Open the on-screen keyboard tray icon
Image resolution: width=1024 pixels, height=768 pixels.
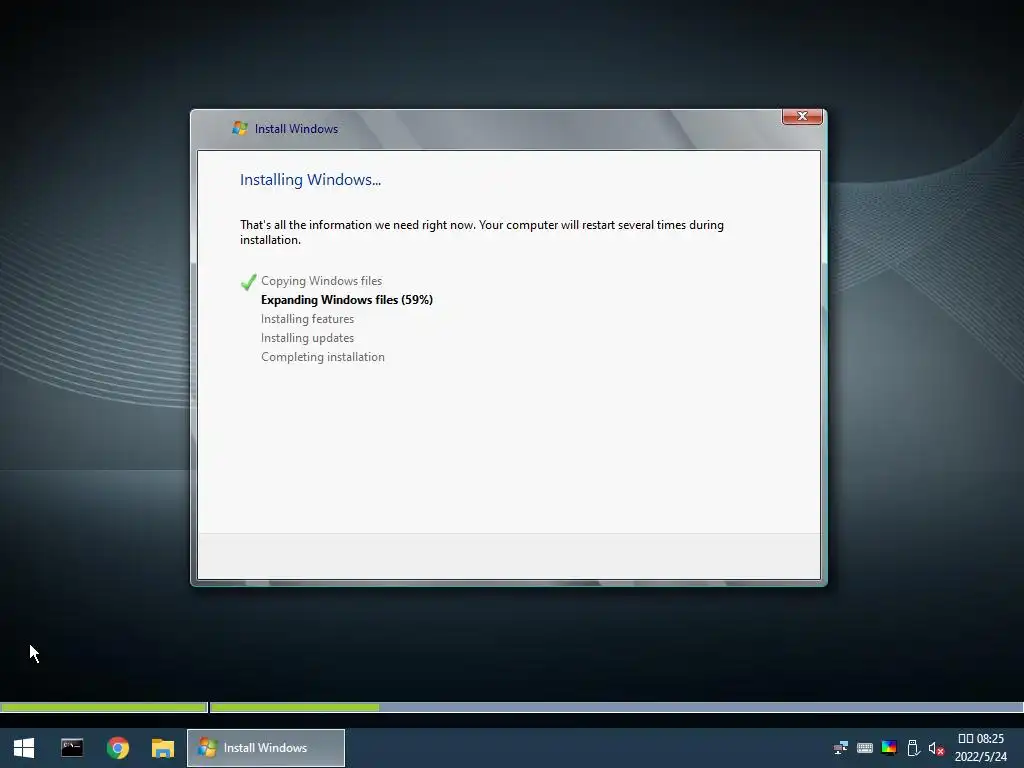(x=865, y=748)
